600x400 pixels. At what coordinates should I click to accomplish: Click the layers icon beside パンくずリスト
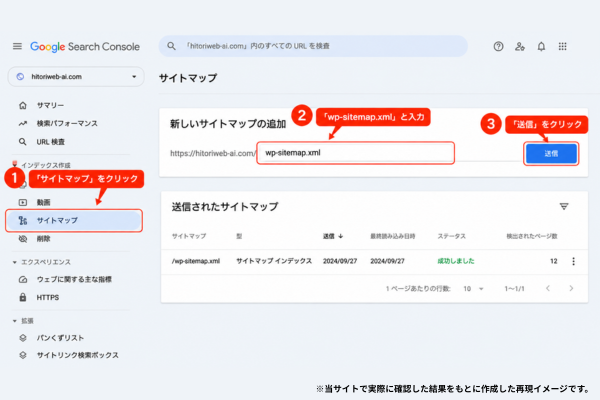tap(23, 338)
